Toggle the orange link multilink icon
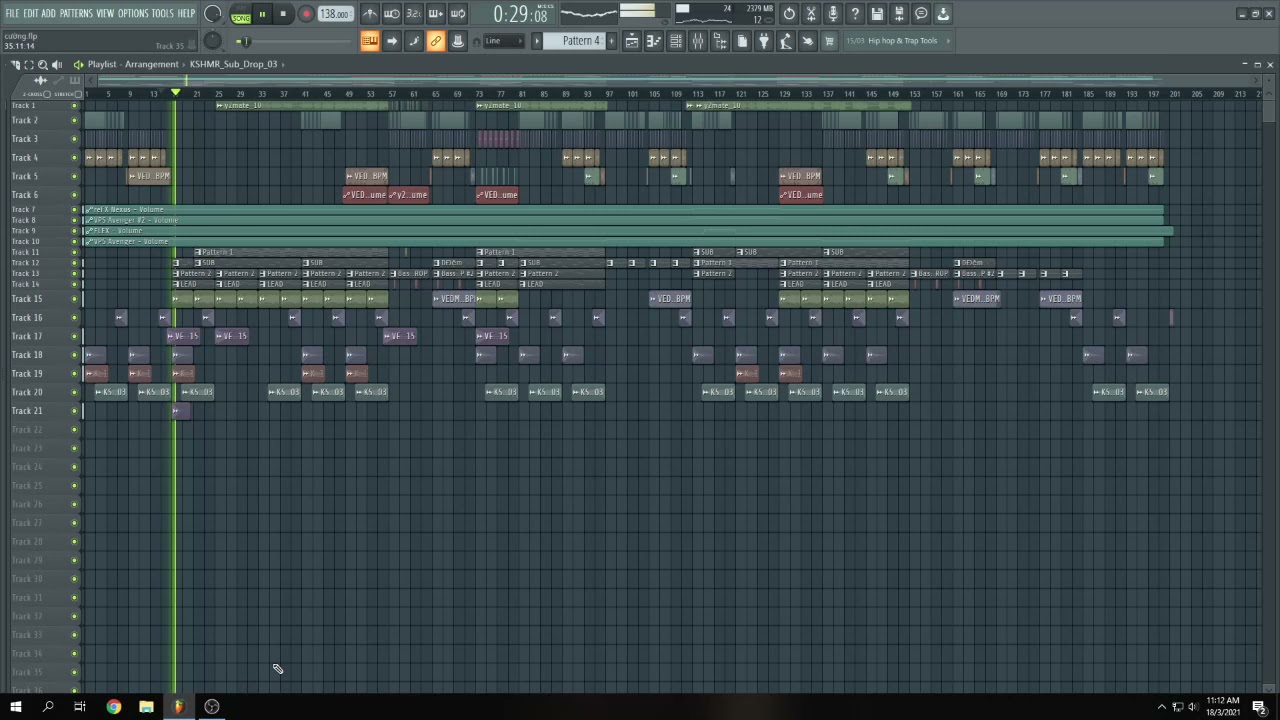The width and height of the screenshot is (1280, 720). 436,41
